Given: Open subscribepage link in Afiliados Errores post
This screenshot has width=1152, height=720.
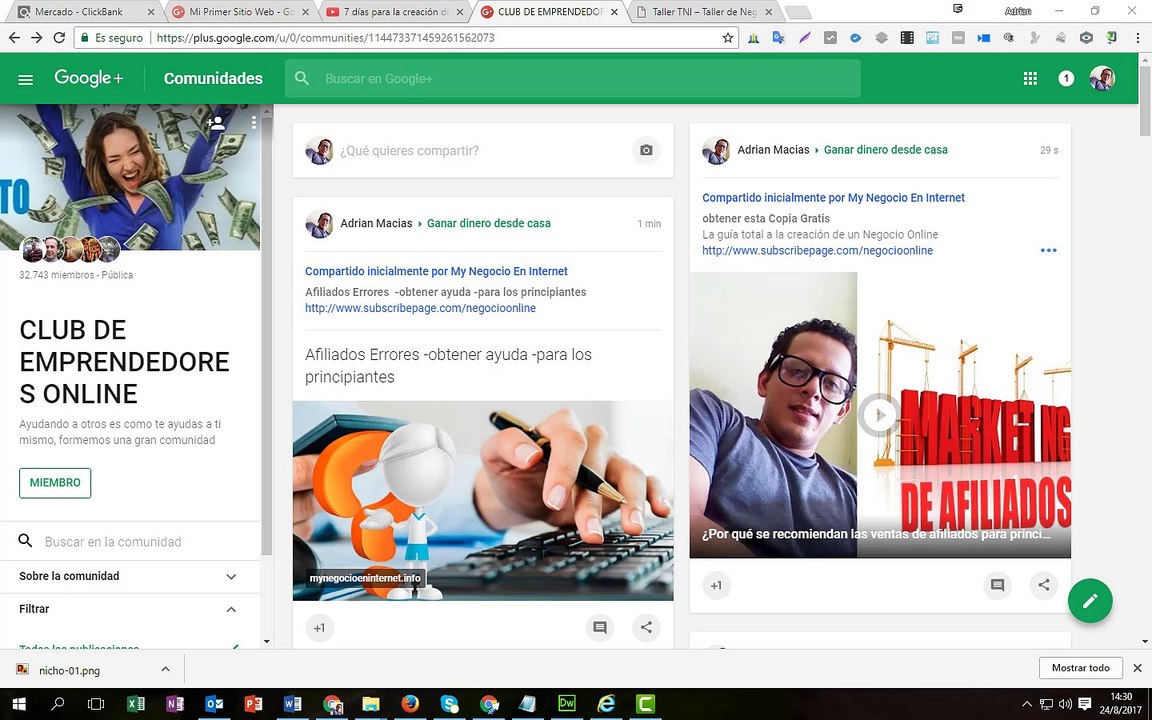Looking at the screenshot, I should click(x=420, y=309).
